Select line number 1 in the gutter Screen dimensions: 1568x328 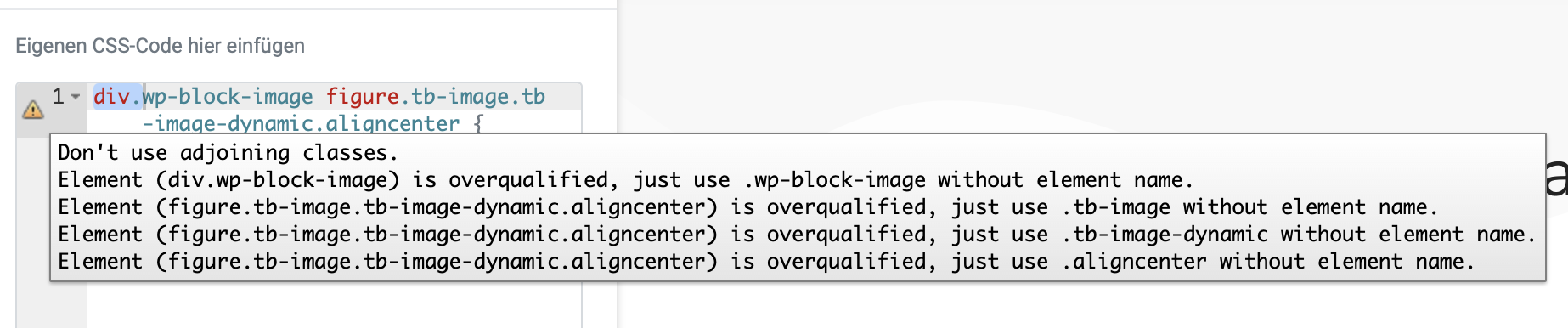58,96
